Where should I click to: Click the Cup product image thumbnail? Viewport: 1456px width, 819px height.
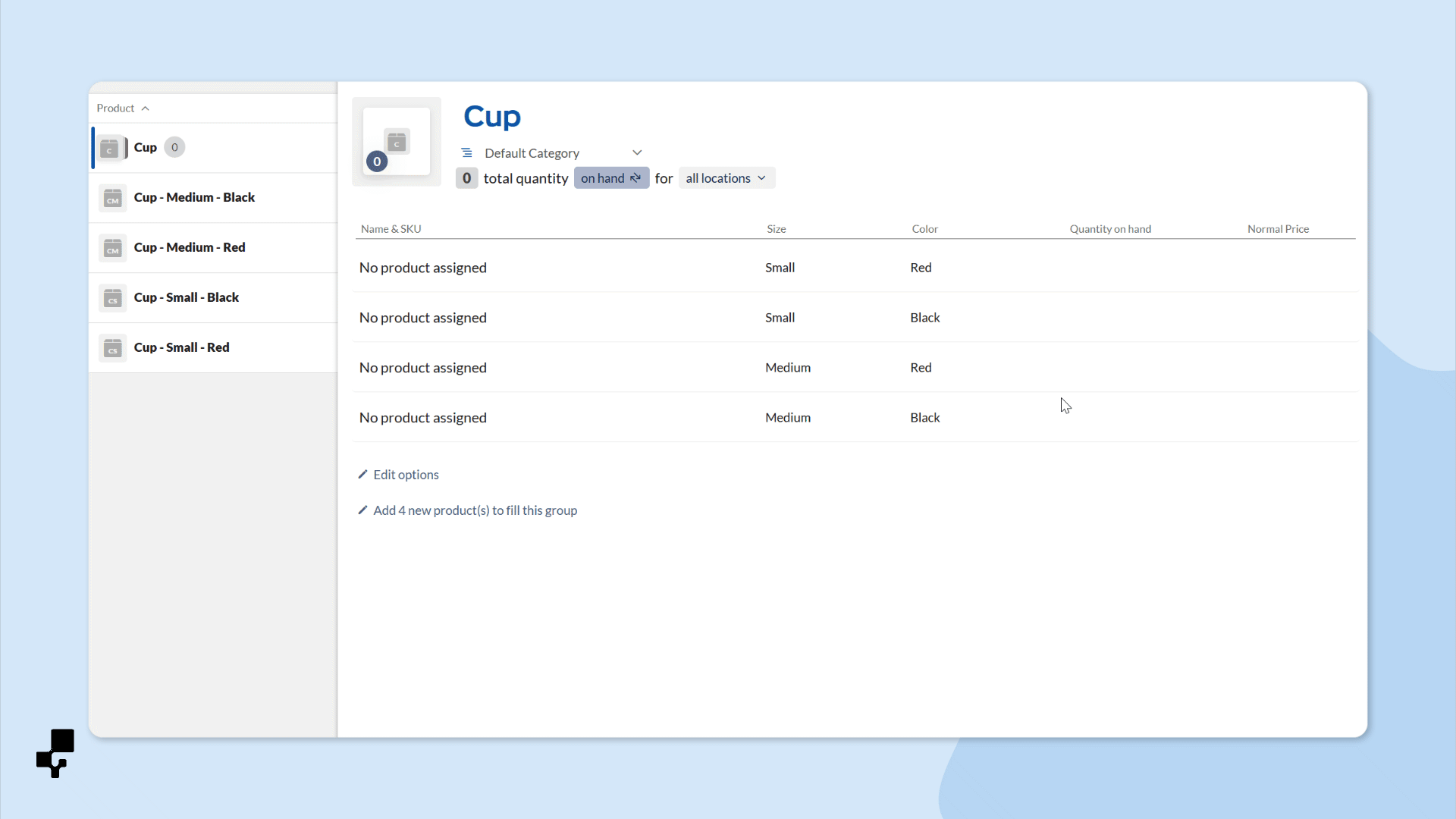tap(396, 142)
